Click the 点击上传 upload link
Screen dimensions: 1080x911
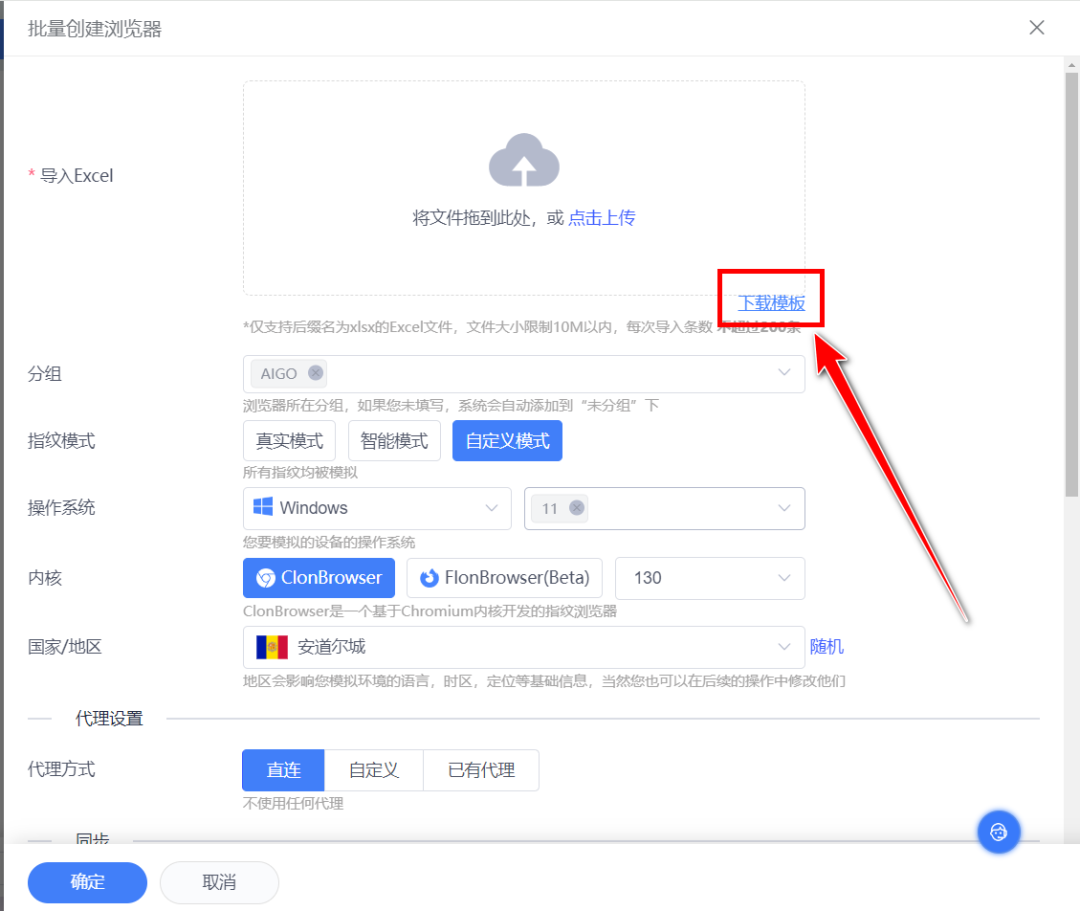coord(601,216)
